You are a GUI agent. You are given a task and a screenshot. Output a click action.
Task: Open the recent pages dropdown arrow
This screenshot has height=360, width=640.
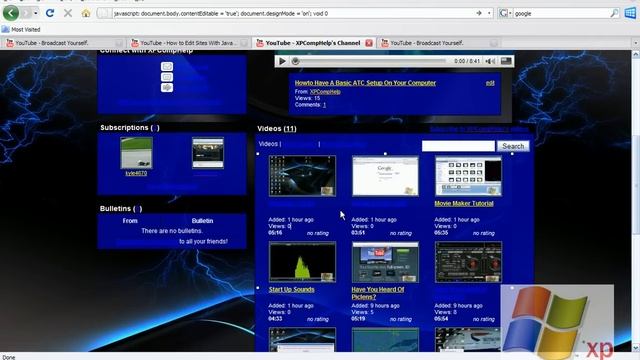[36, 13]
